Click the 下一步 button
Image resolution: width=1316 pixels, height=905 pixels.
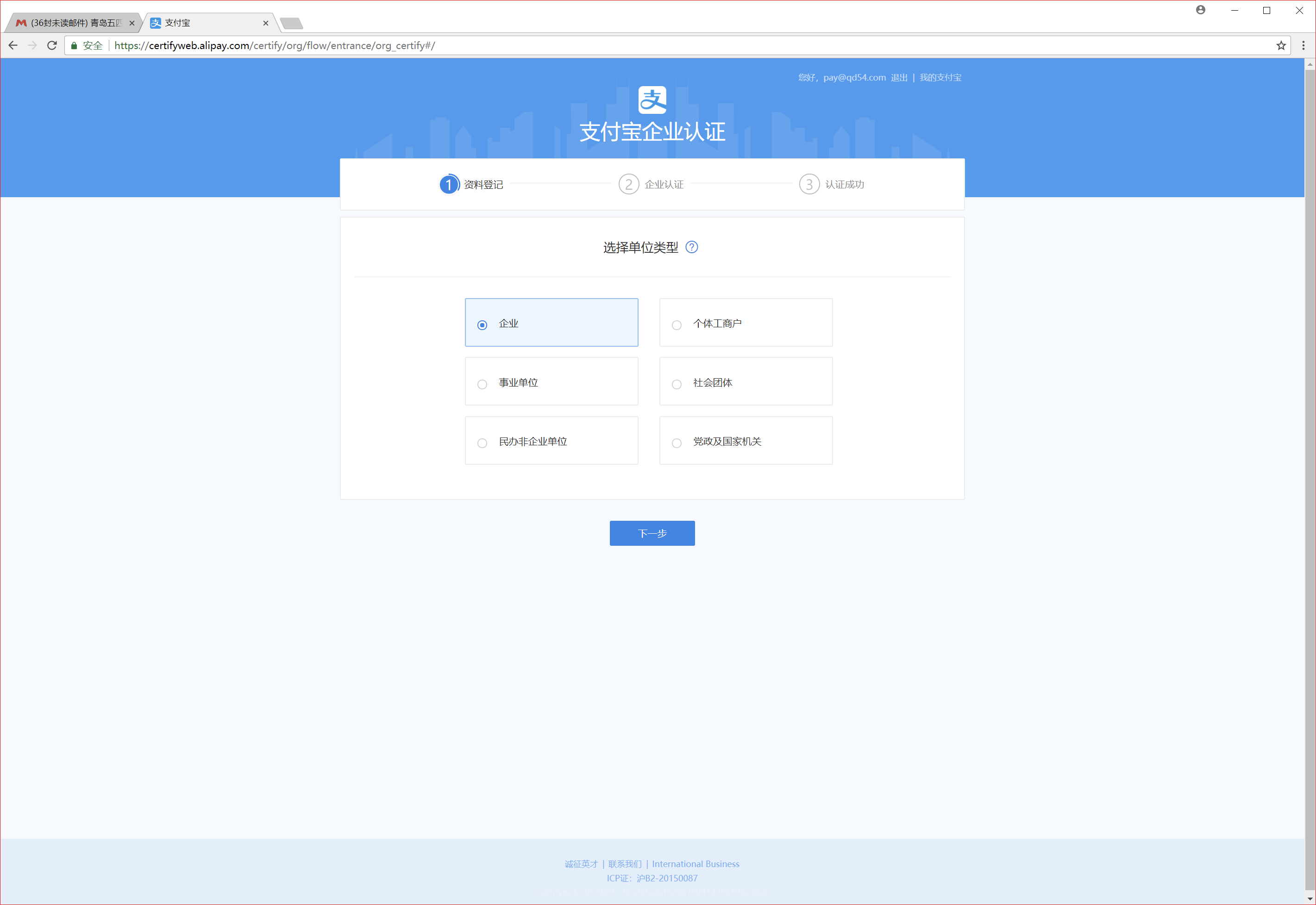pos(652,533)
